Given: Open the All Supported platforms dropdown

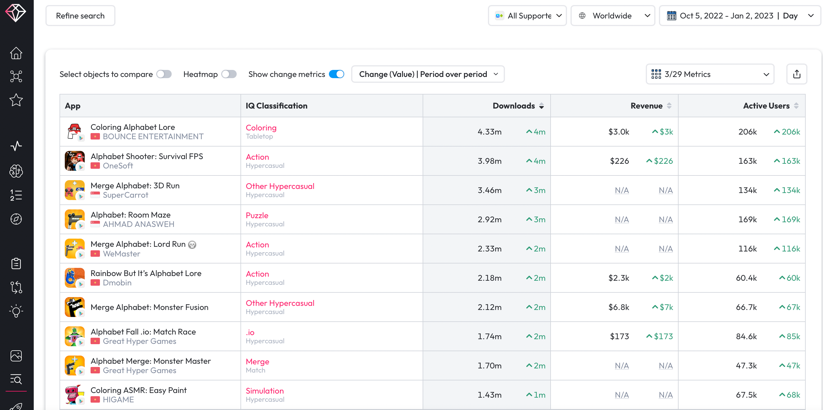Looking at the screenshot, I should coord(527,16).
